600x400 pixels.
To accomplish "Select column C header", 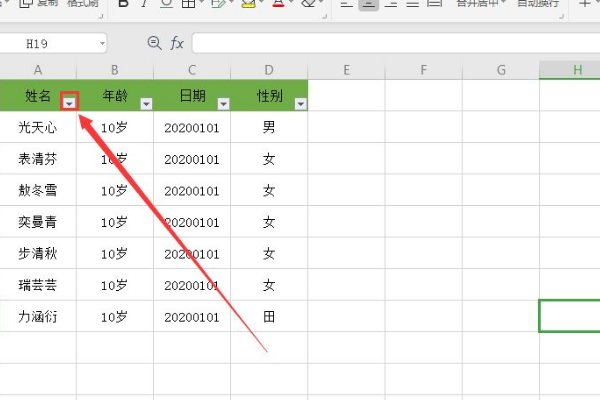I will click(x=192, y=70).
